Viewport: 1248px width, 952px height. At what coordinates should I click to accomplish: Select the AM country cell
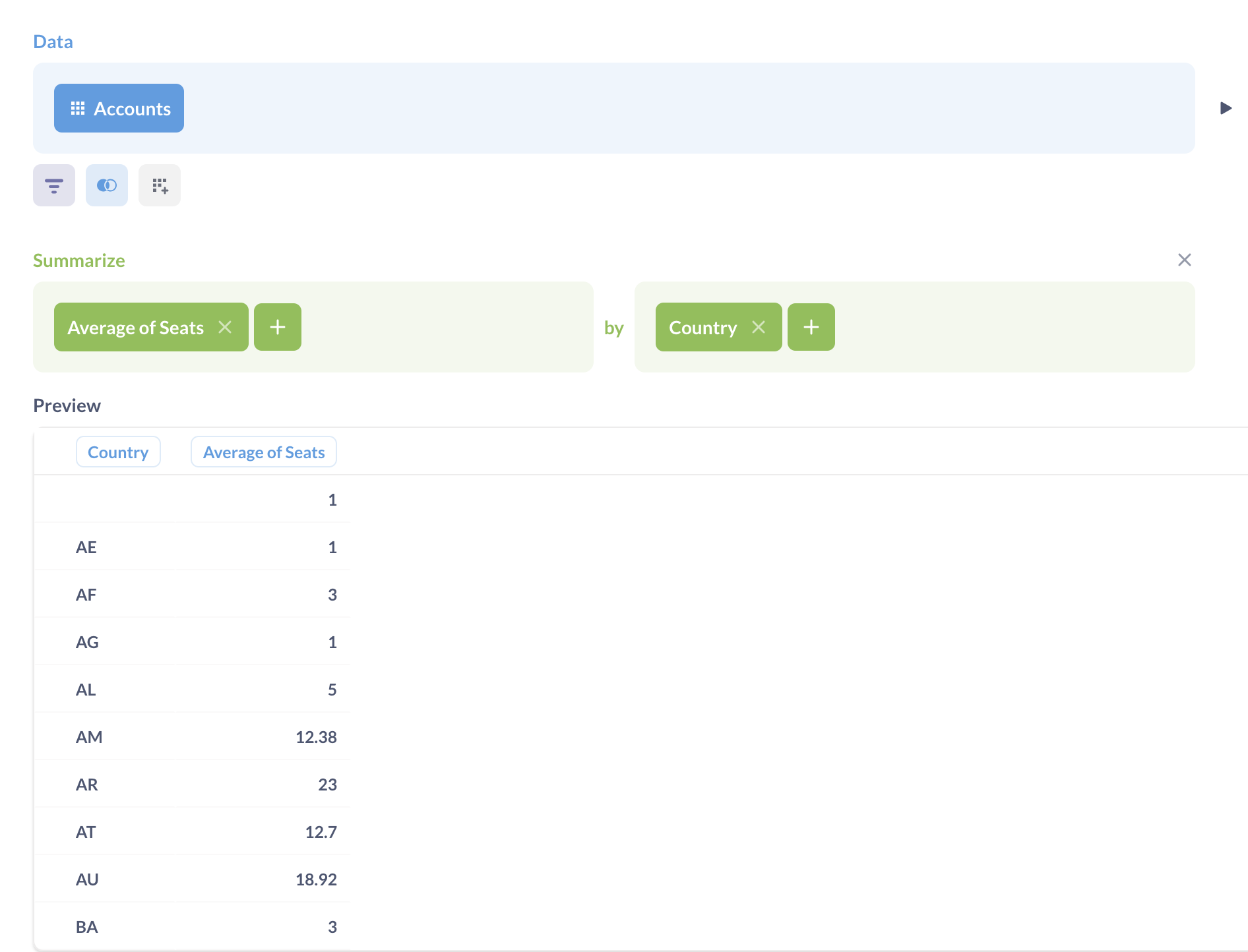pos(89,737)
